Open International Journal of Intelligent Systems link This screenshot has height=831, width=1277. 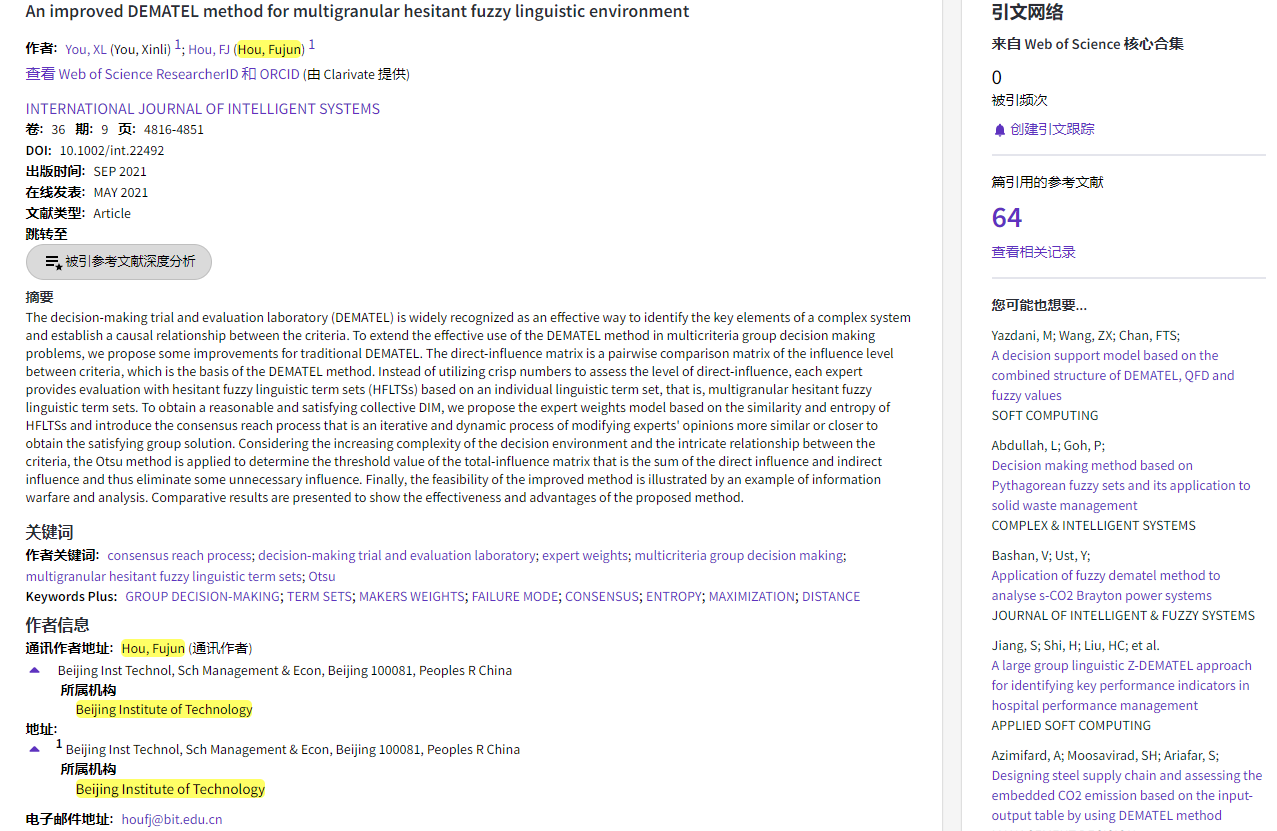(x=203, y=109)
